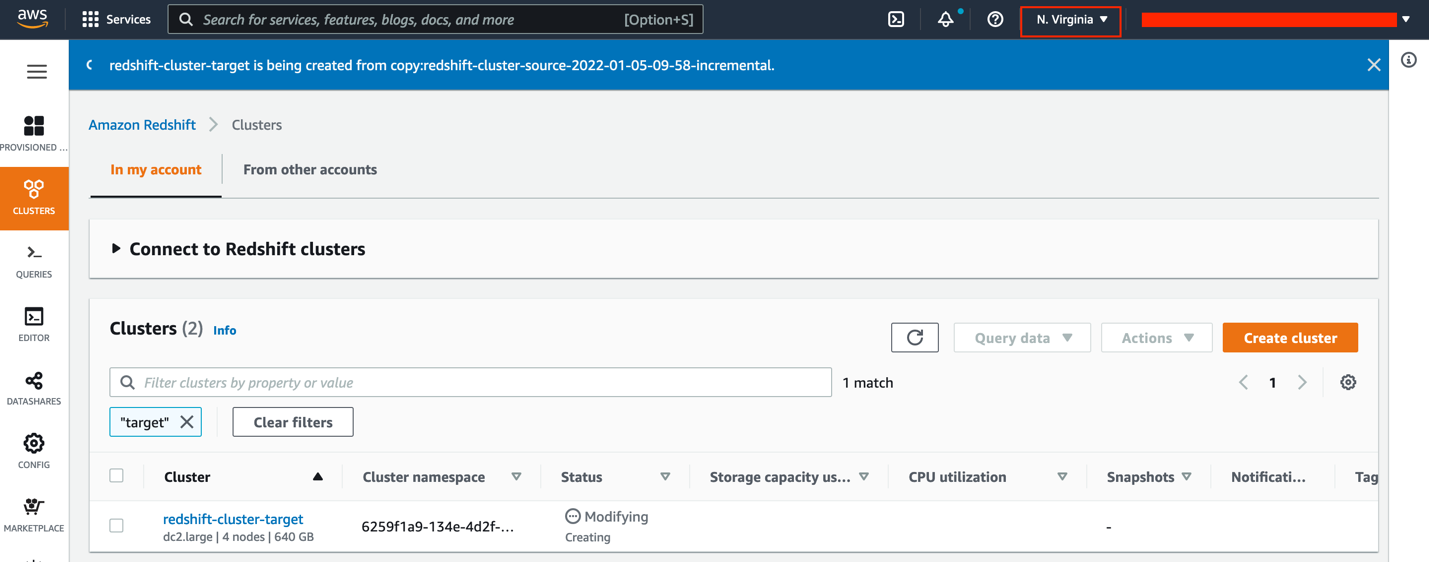1429x562 pixels.
Task: Open the Queries sidebar icon
Action: point(34,261)
